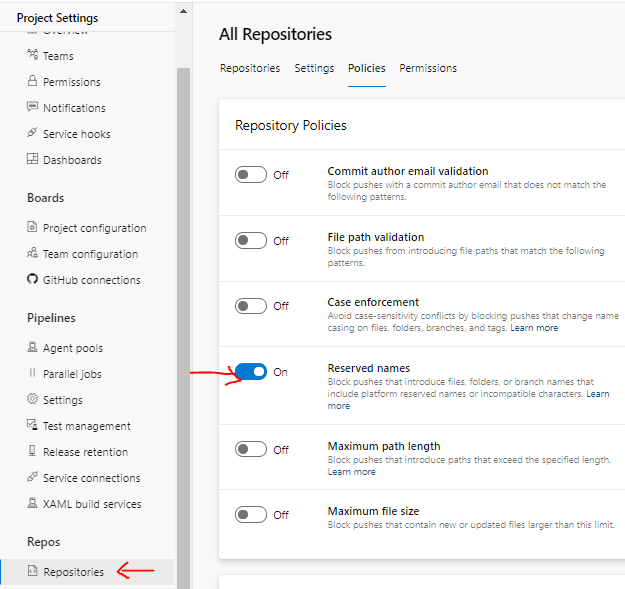Viewport: 625px width, 589px height.
Task: Click the Team configuration icon
Action: click(x=32, y=253)
